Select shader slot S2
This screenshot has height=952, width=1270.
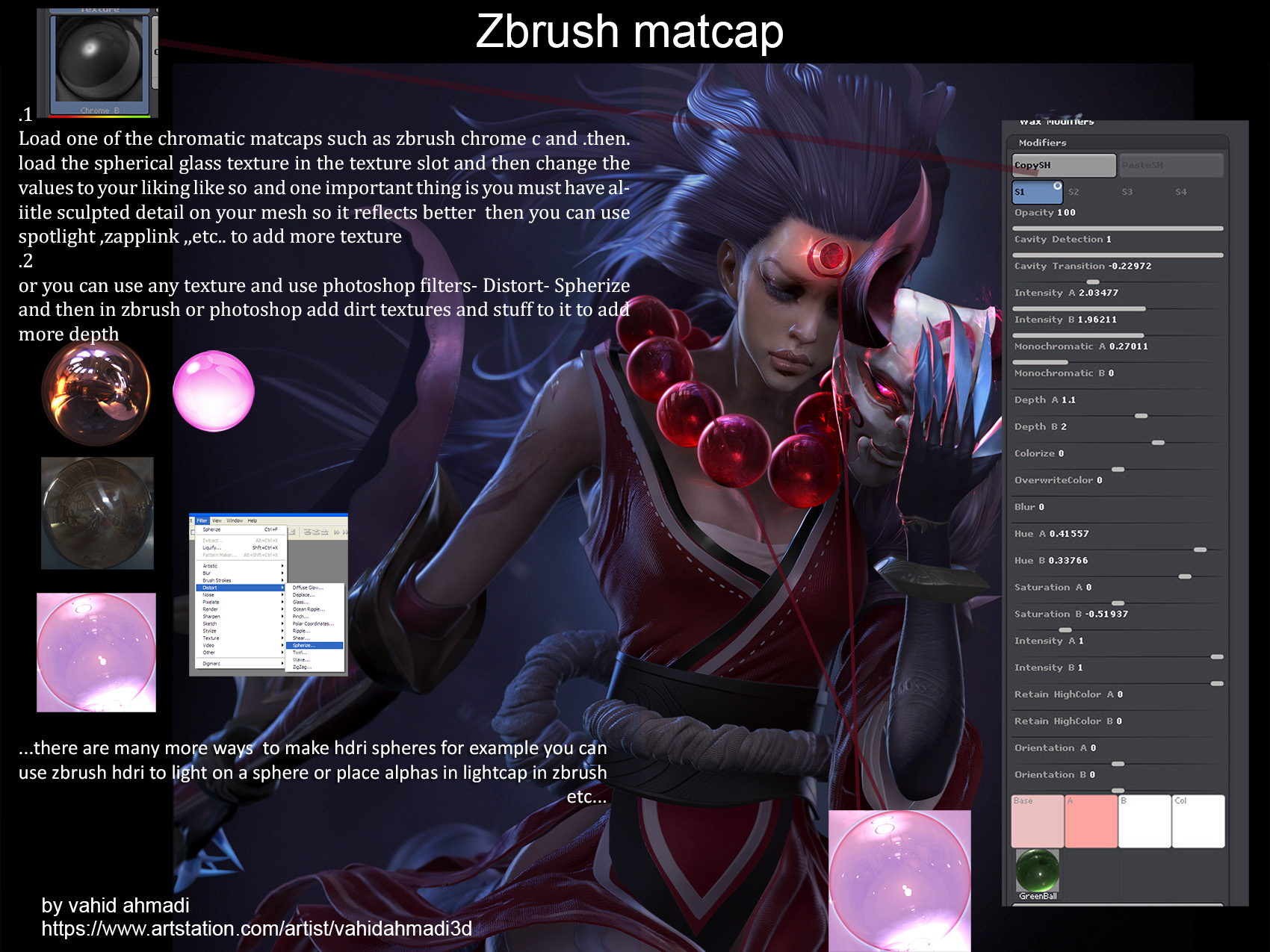1074,192
